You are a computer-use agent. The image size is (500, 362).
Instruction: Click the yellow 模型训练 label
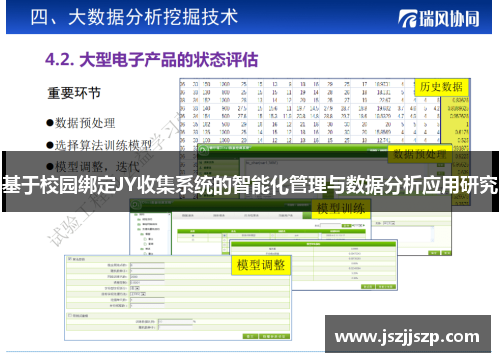pos(341,209)
